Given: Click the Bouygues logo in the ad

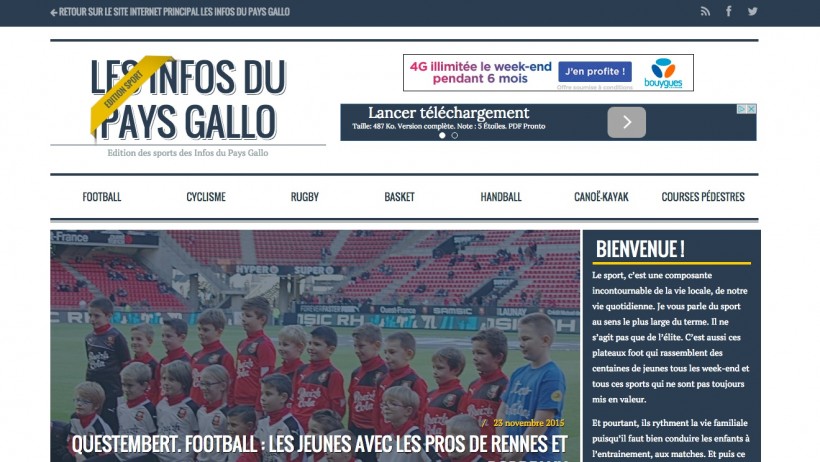Looking at the screenshot, I should tap(663, 73).
